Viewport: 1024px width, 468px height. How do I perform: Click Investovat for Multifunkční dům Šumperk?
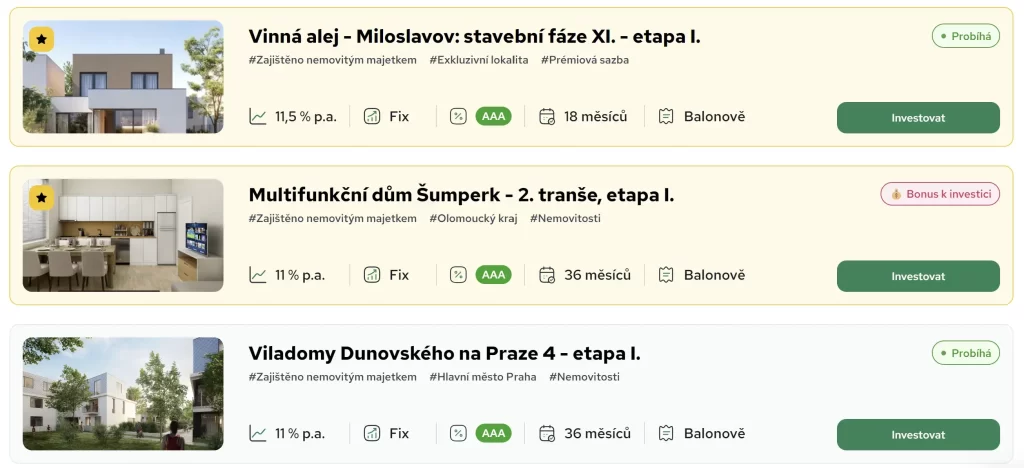(918, 276)
